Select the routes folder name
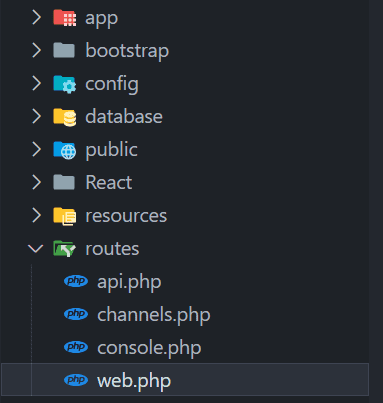Viewport: 383px width, 403px height. point(112,249)
